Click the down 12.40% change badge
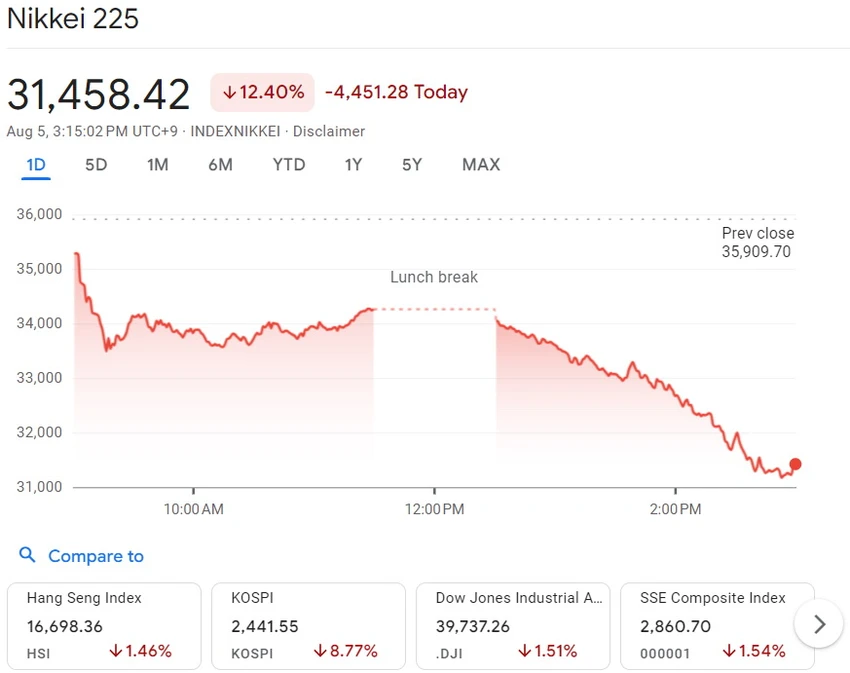This screenshot has height=673, width=850. (262, 92)
